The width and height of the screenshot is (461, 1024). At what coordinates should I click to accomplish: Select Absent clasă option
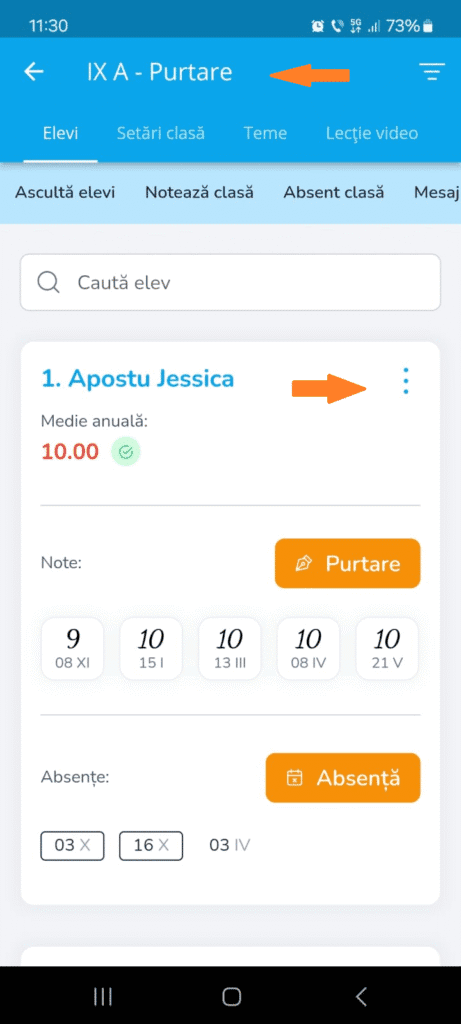(334, 193)
